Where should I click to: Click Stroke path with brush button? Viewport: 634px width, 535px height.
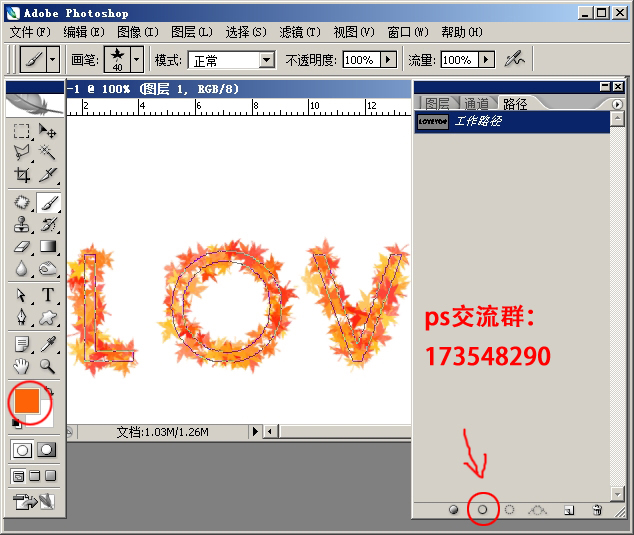(x=482, y=510)
